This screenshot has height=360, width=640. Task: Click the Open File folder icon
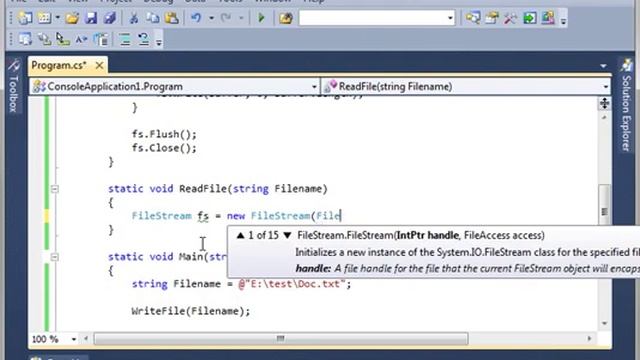pyautogui.click(x=72, y=18)
